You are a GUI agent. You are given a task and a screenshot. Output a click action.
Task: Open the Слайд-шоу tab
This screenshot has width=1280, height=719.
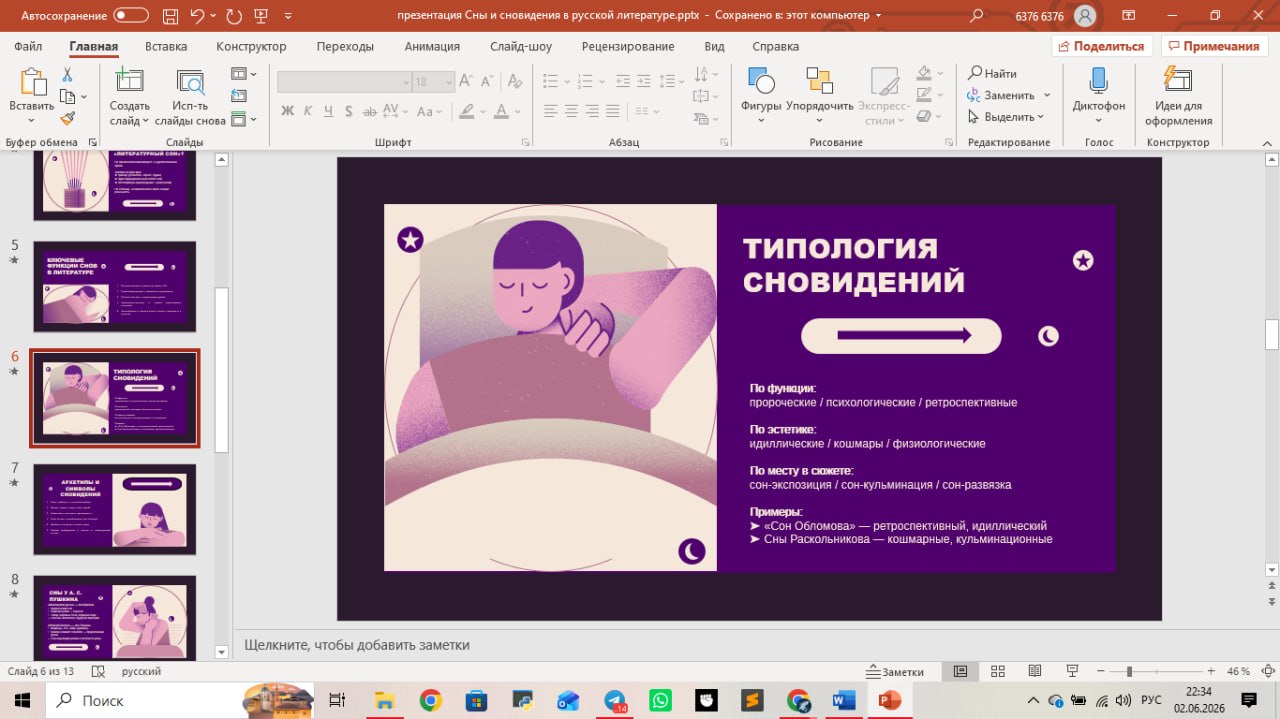click(521, 46)
